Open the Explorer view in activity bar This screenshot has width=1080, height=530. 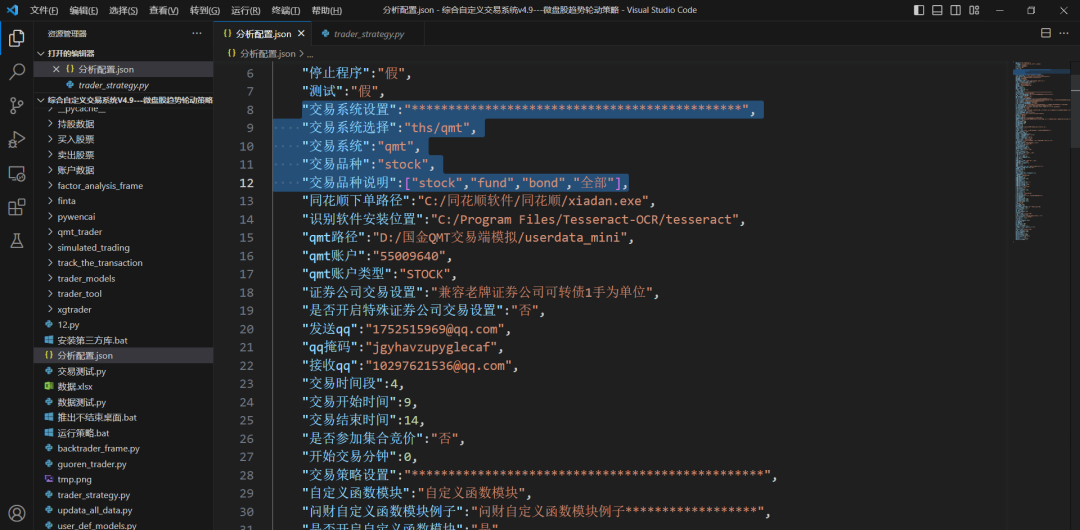coord(17,39)
